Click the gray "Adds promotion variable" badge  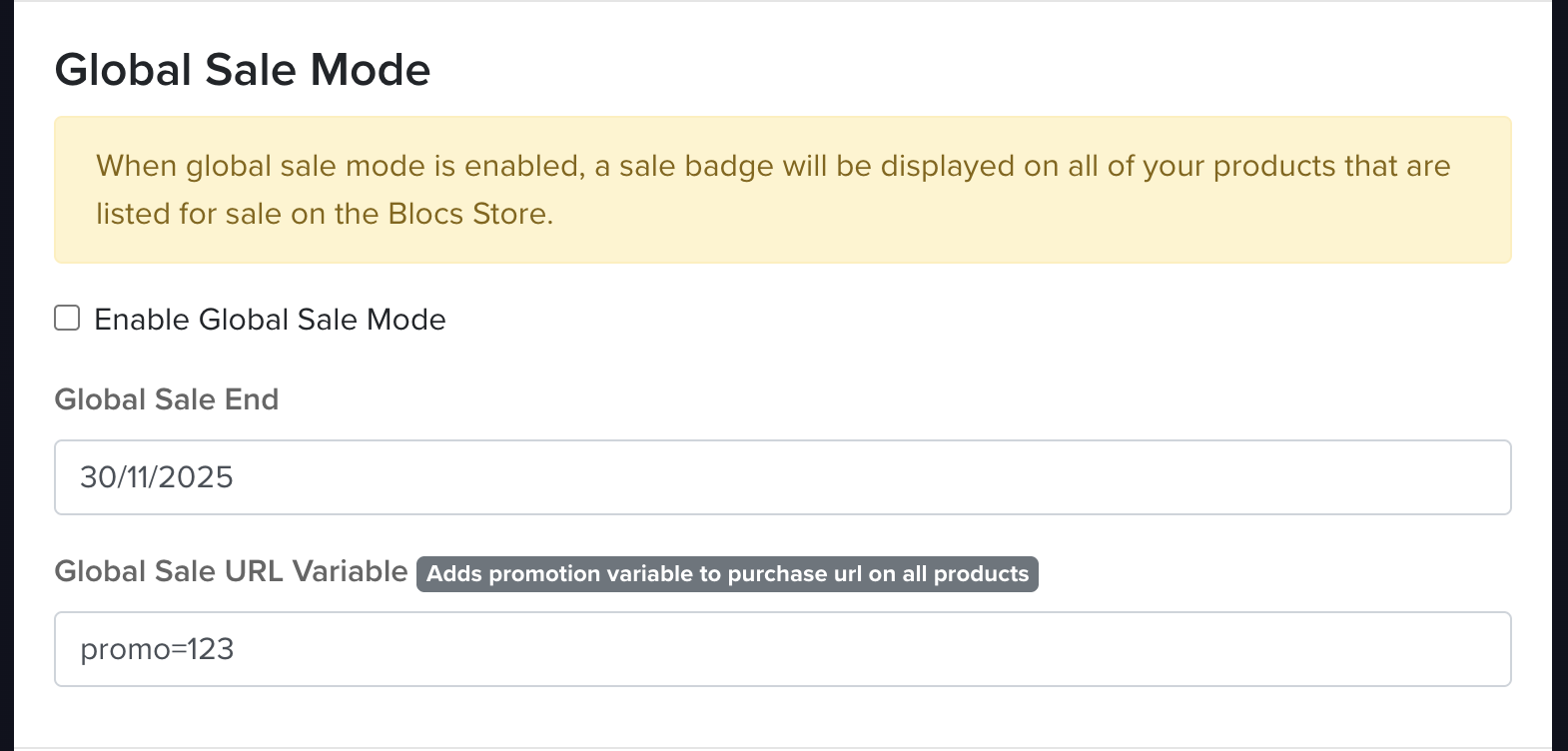(x=727, y=574)
